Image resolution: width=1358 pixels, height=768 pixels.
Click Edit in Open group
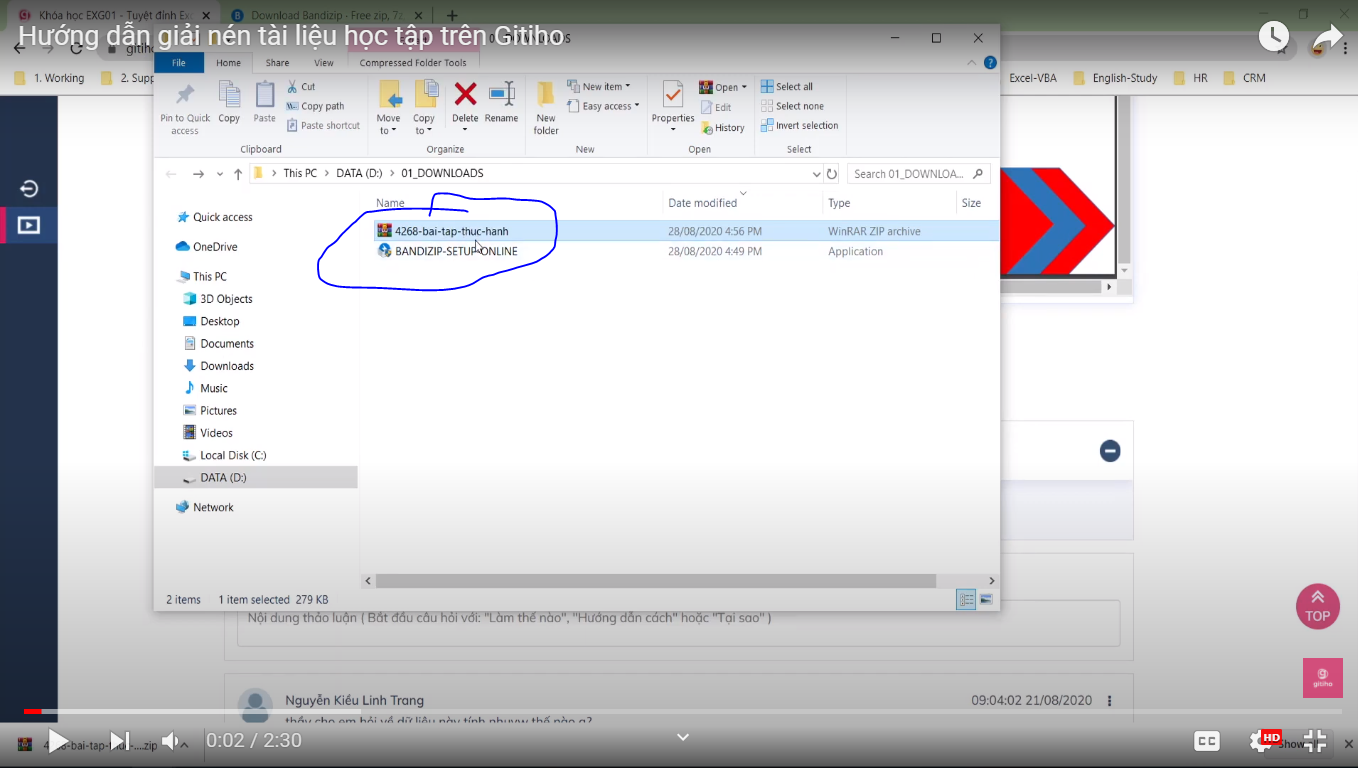pyautogui.click(x=716, y=107)
